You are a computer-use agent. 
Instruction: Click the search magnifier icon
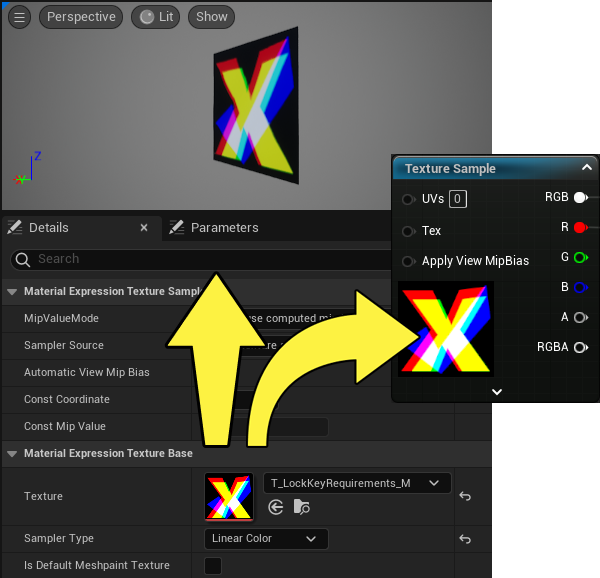[x=23, y=260]
